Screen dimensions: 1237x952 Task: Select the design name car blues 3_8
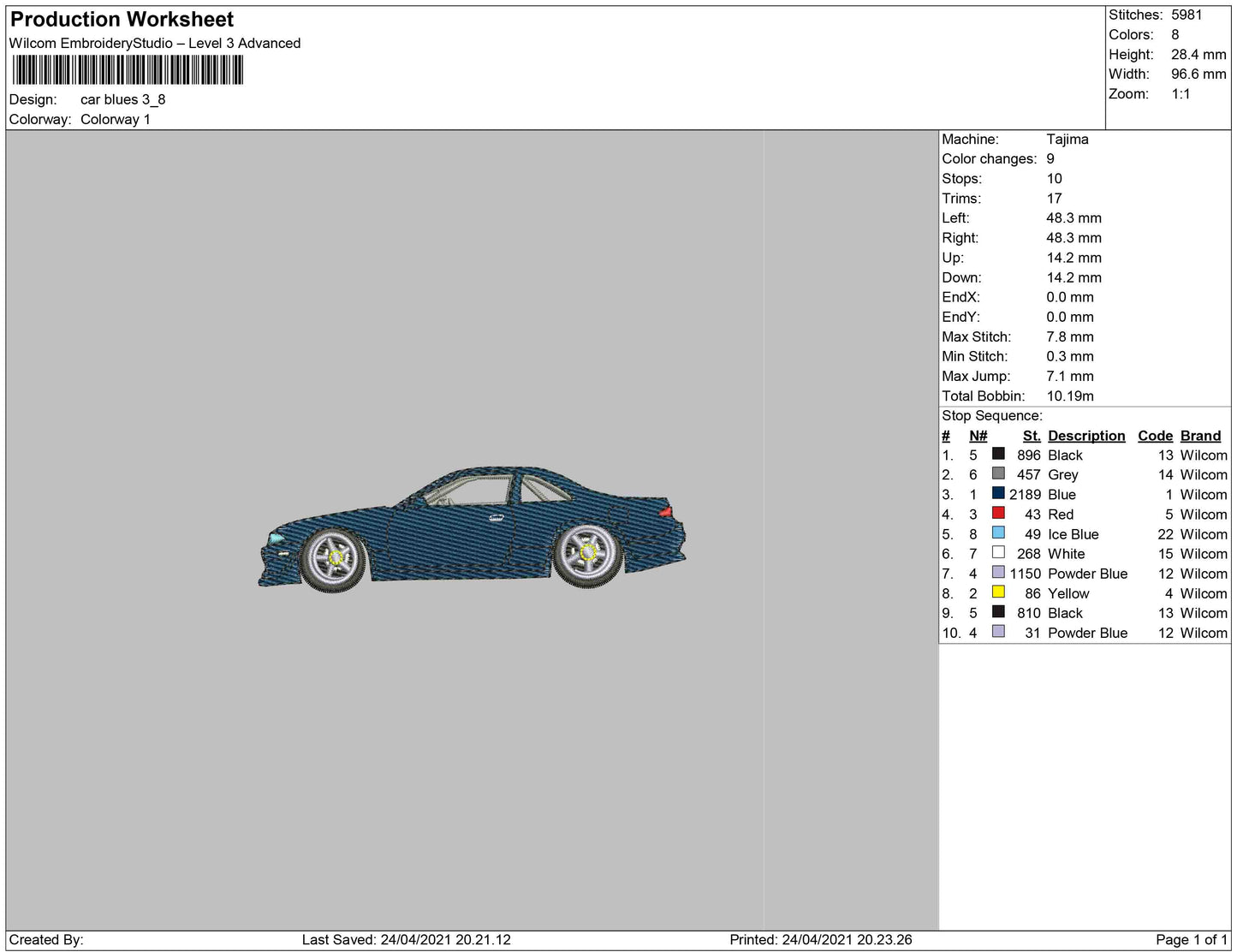122,99
